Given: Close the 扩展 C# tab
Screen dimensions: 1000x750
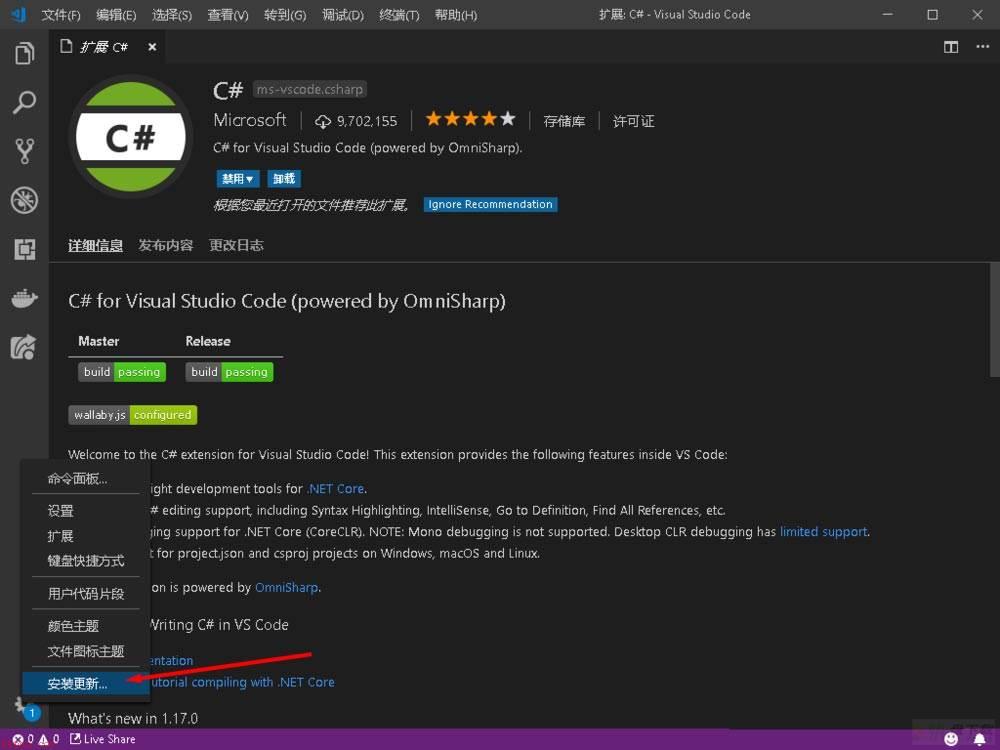Looking at the screenshot, I should [152, 47].
